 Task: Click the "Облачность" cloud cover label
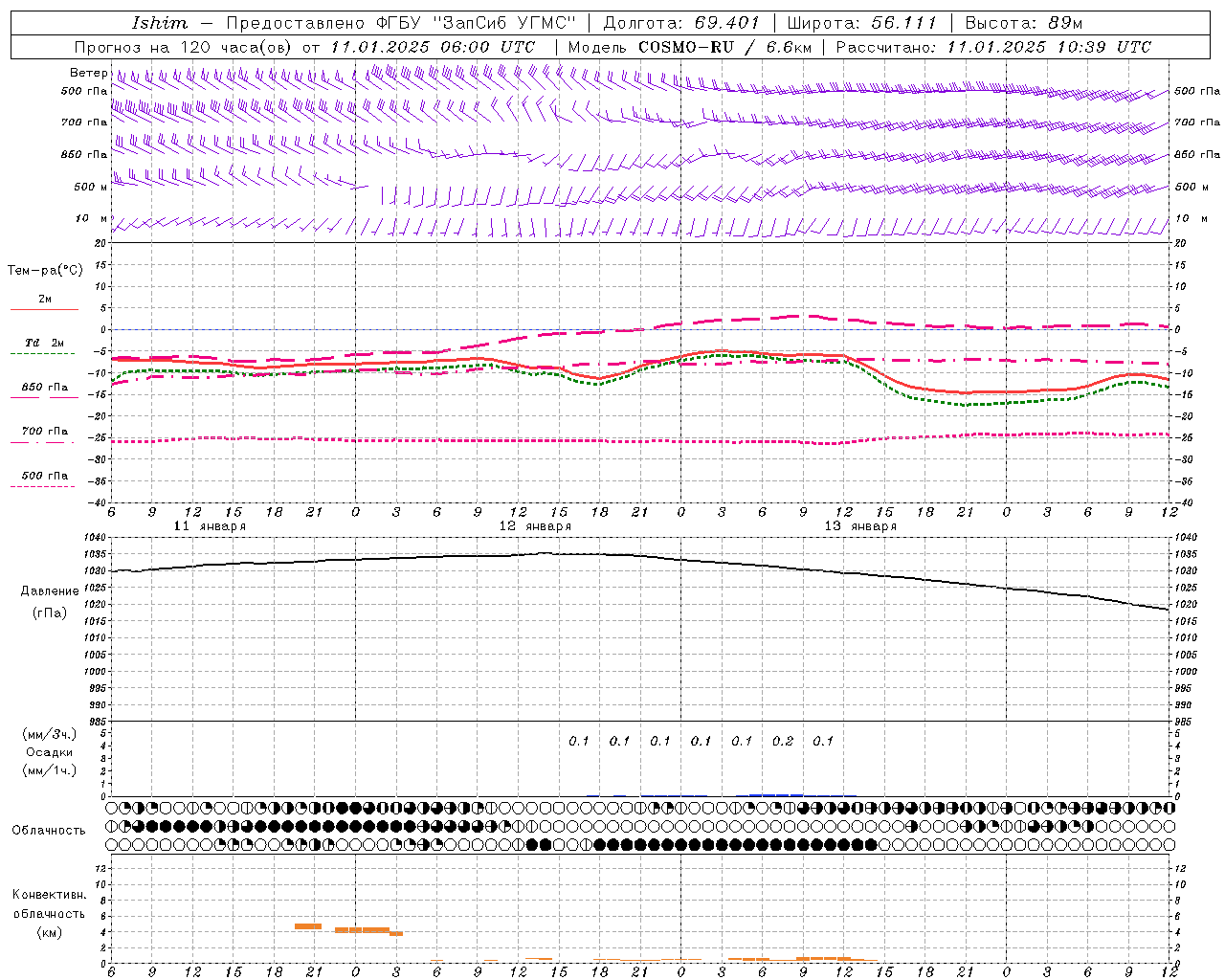[x=49, y=830]
